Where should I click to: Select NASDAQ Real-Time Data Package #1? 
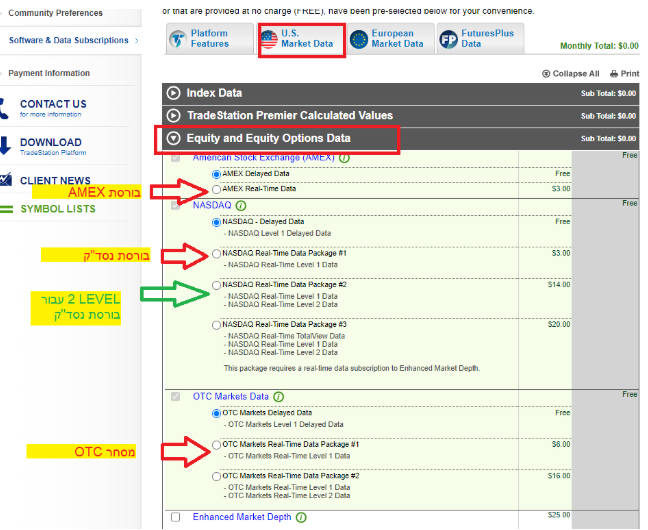pyautogui.click(x=216, y=254)
